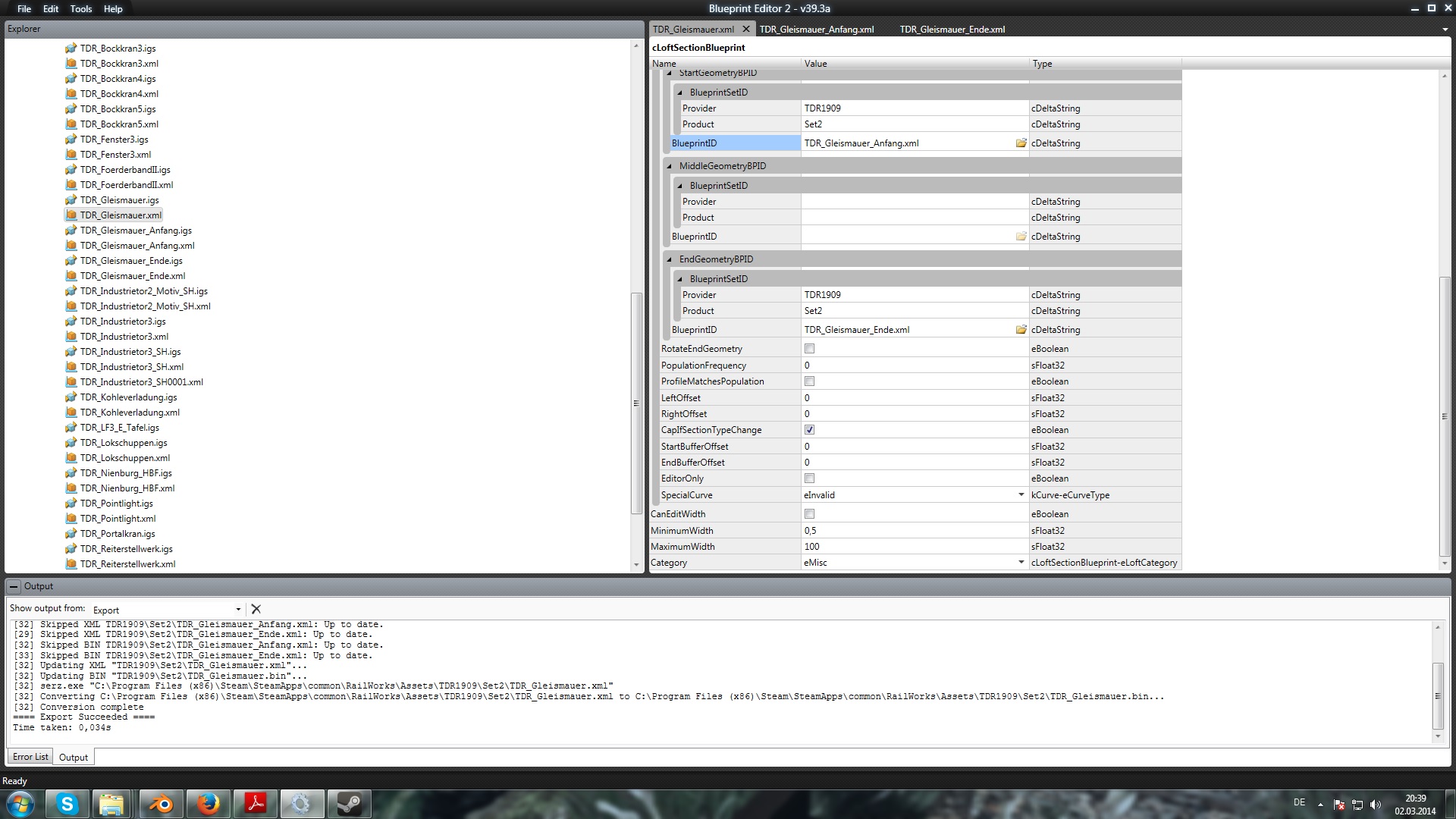
Task: Switch to Error List tab
Action: pos(30,757)
